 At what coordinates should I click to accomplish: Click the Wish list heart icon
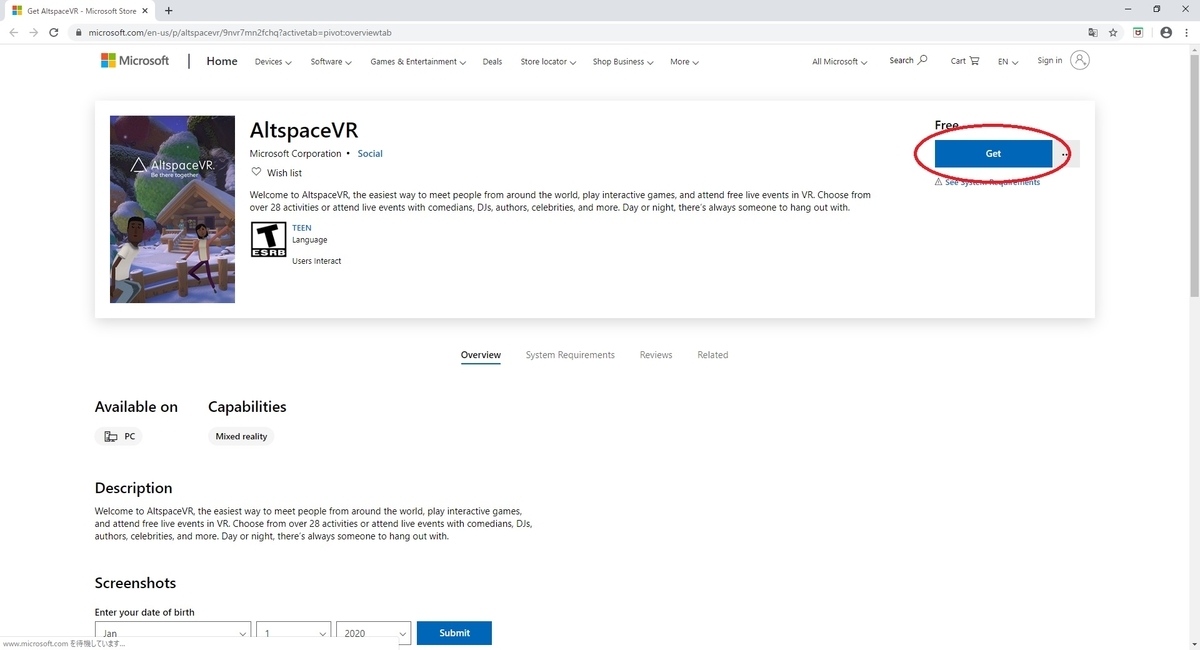(256, 172)
